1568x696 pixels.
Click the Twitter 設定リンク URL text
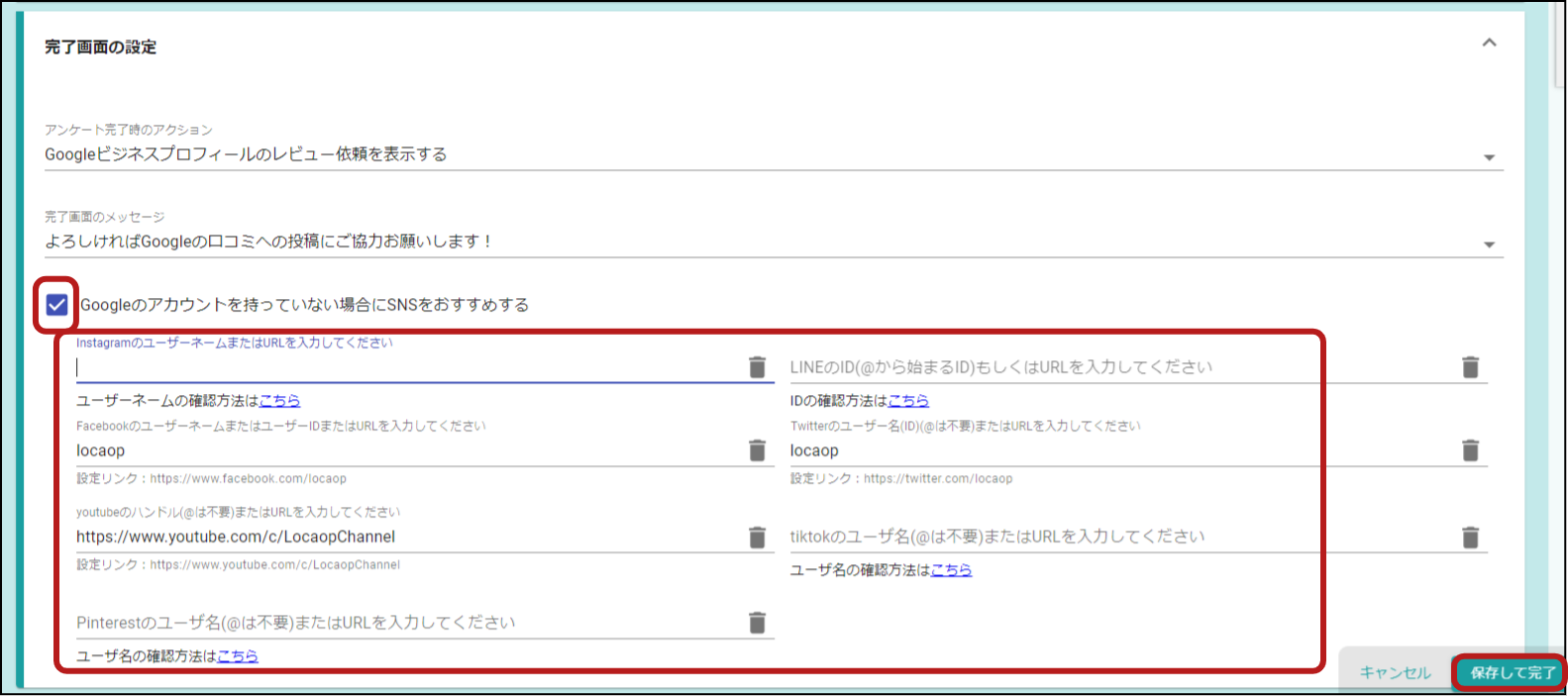[x=938, y=479]
